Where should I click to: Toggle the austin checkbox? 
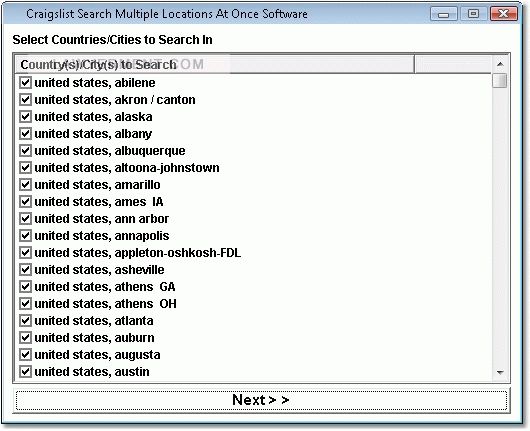(x=25, y=372)
